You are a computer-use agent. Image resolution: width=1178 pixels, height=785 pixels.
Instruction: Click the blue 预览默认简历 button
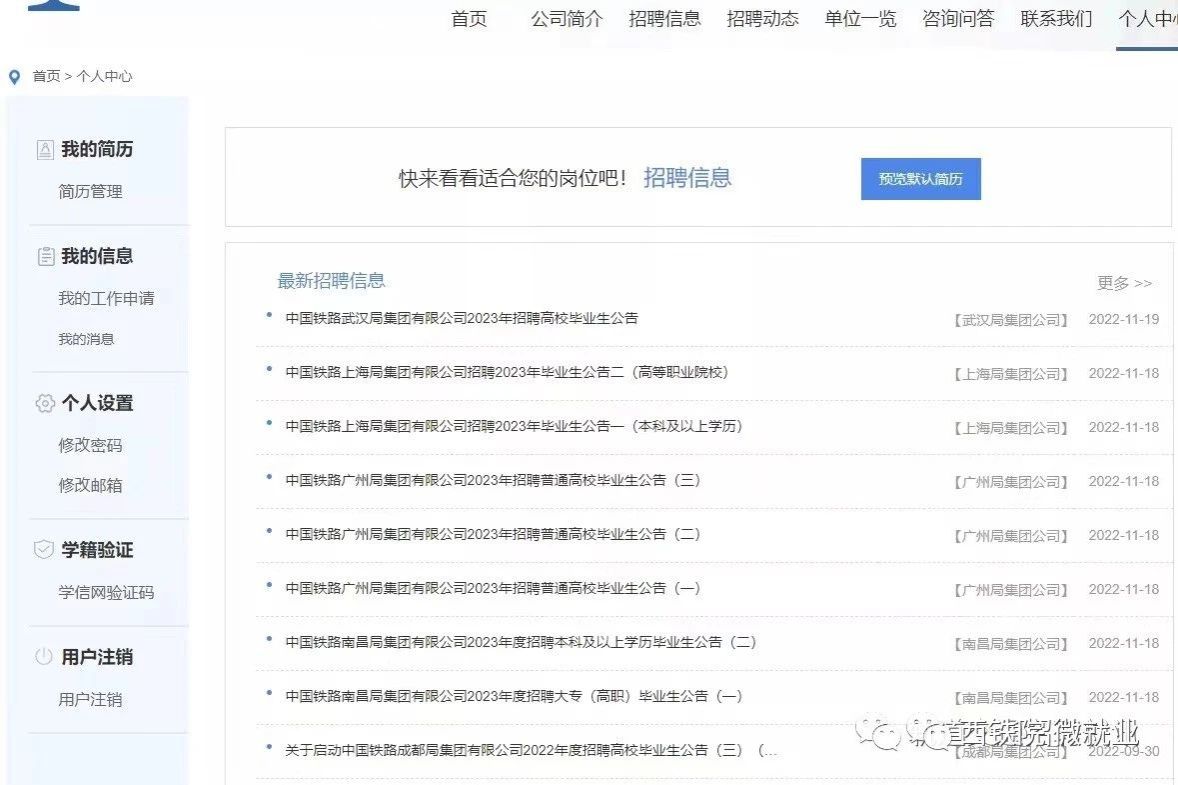point(920,179)
